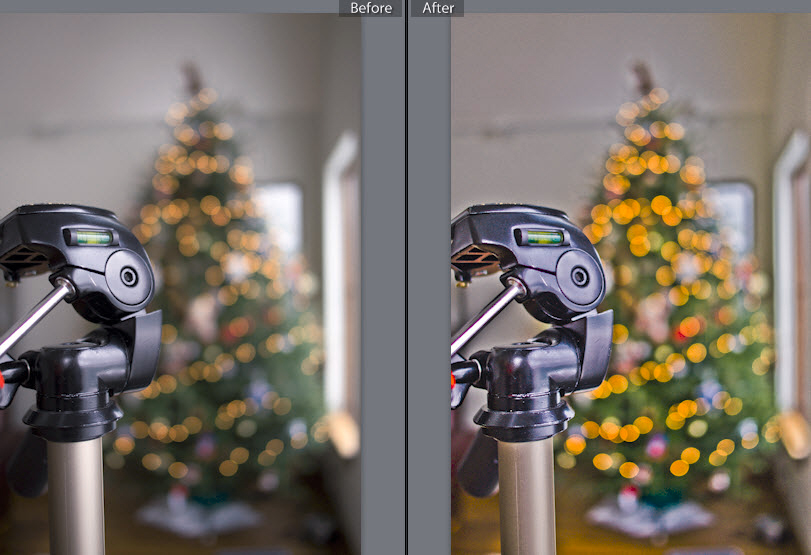Click the Before label
Viewport: 811px width, 555px height.
point(370,8)
